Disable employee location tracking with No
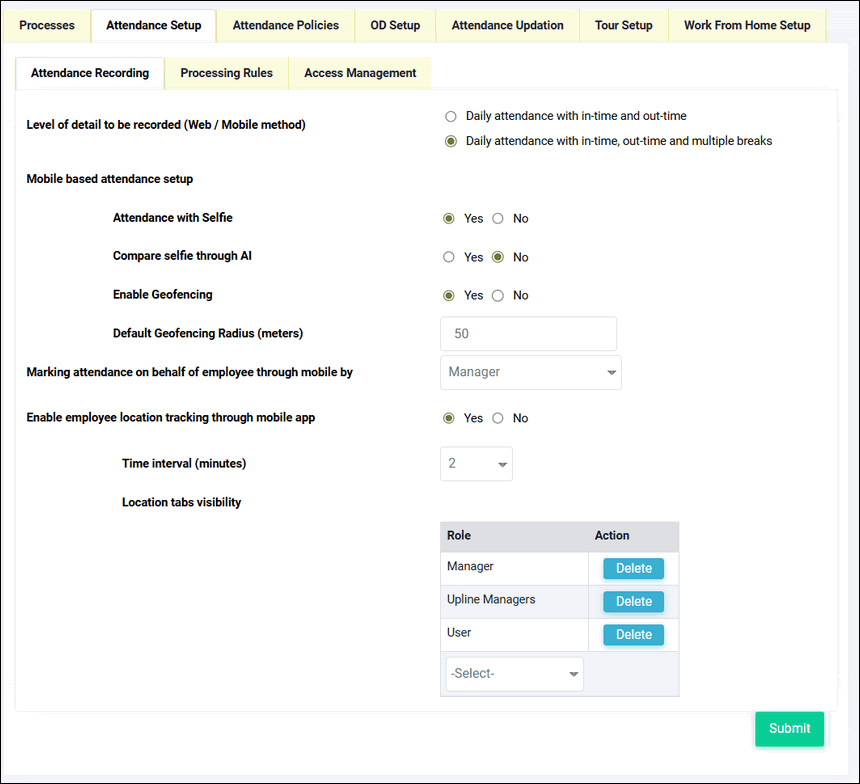 point(498,419)
